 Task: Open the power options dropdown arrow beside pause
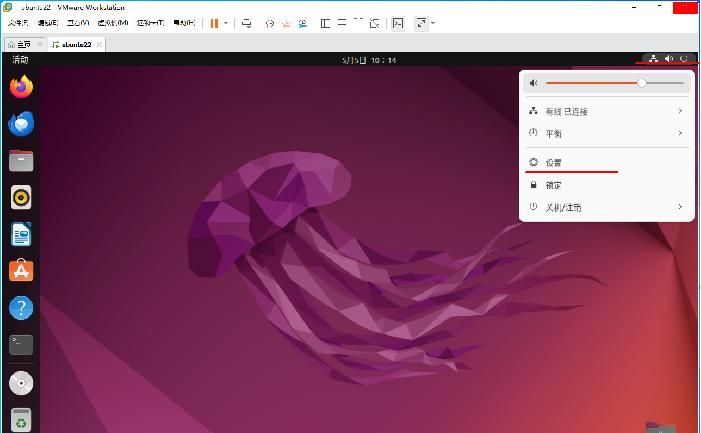click(x=225, y=23)
